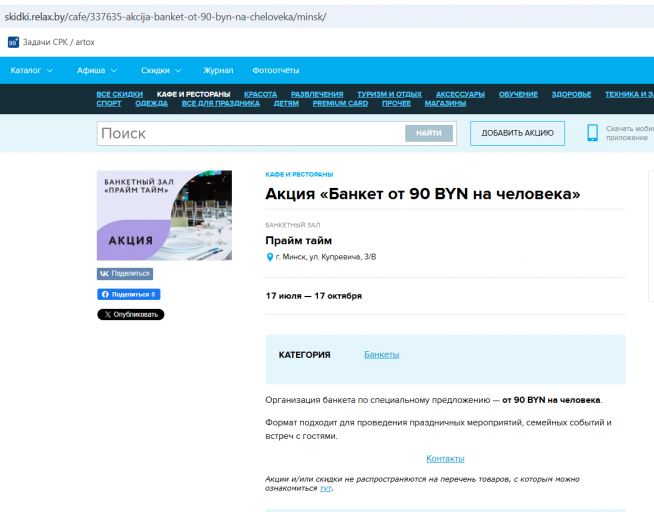Open the Фотоотчеты menu item
The width and height of the screenshot is (654, 512).
click(x=276, y=70)
